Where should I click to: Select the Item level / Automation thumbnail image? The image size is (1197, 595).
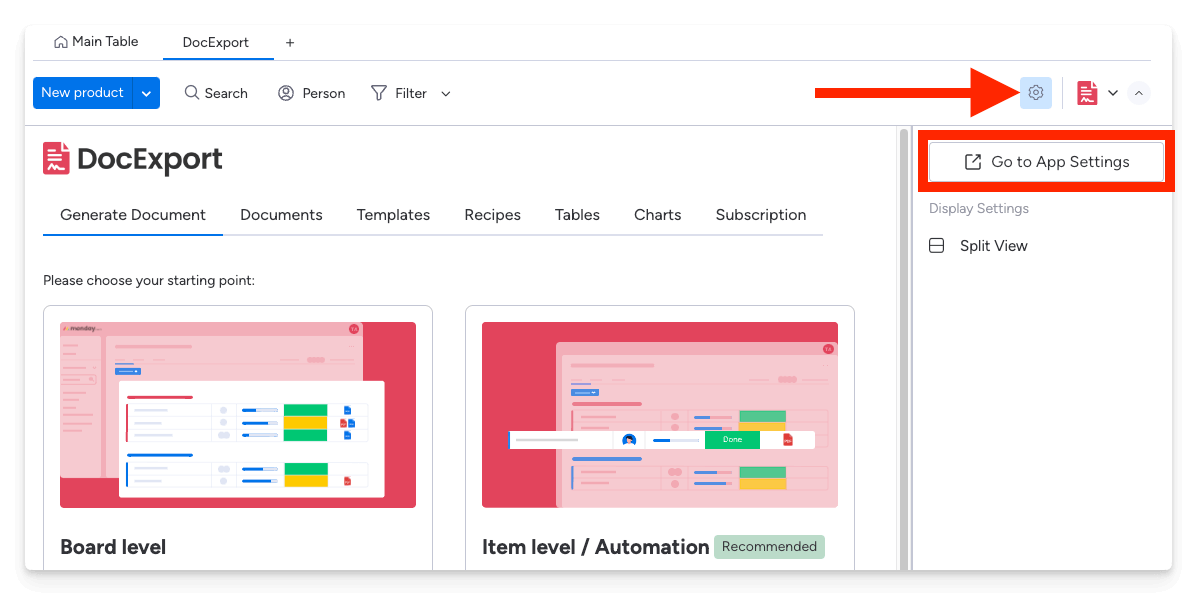tap(660, 415)
